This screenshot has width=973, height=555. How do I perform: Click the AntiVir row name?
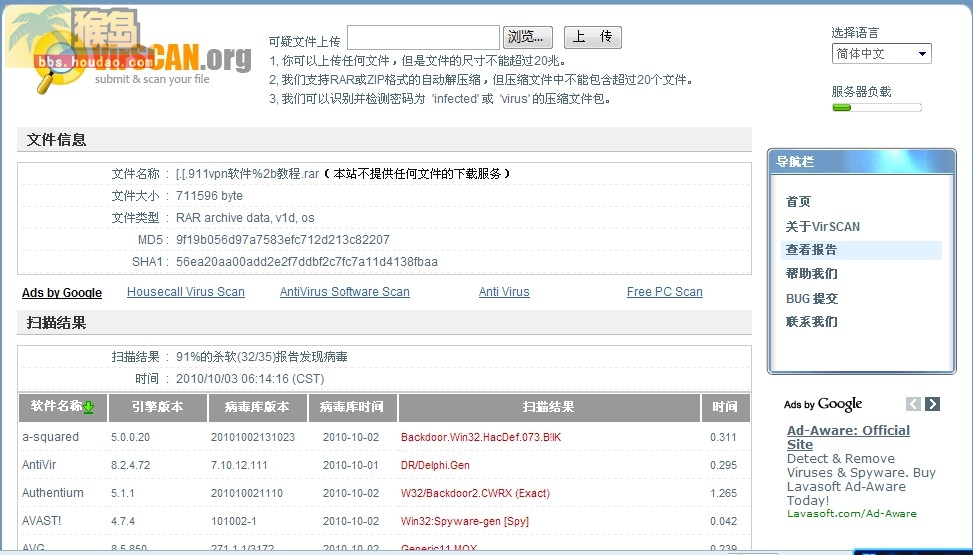coord(39,465)
